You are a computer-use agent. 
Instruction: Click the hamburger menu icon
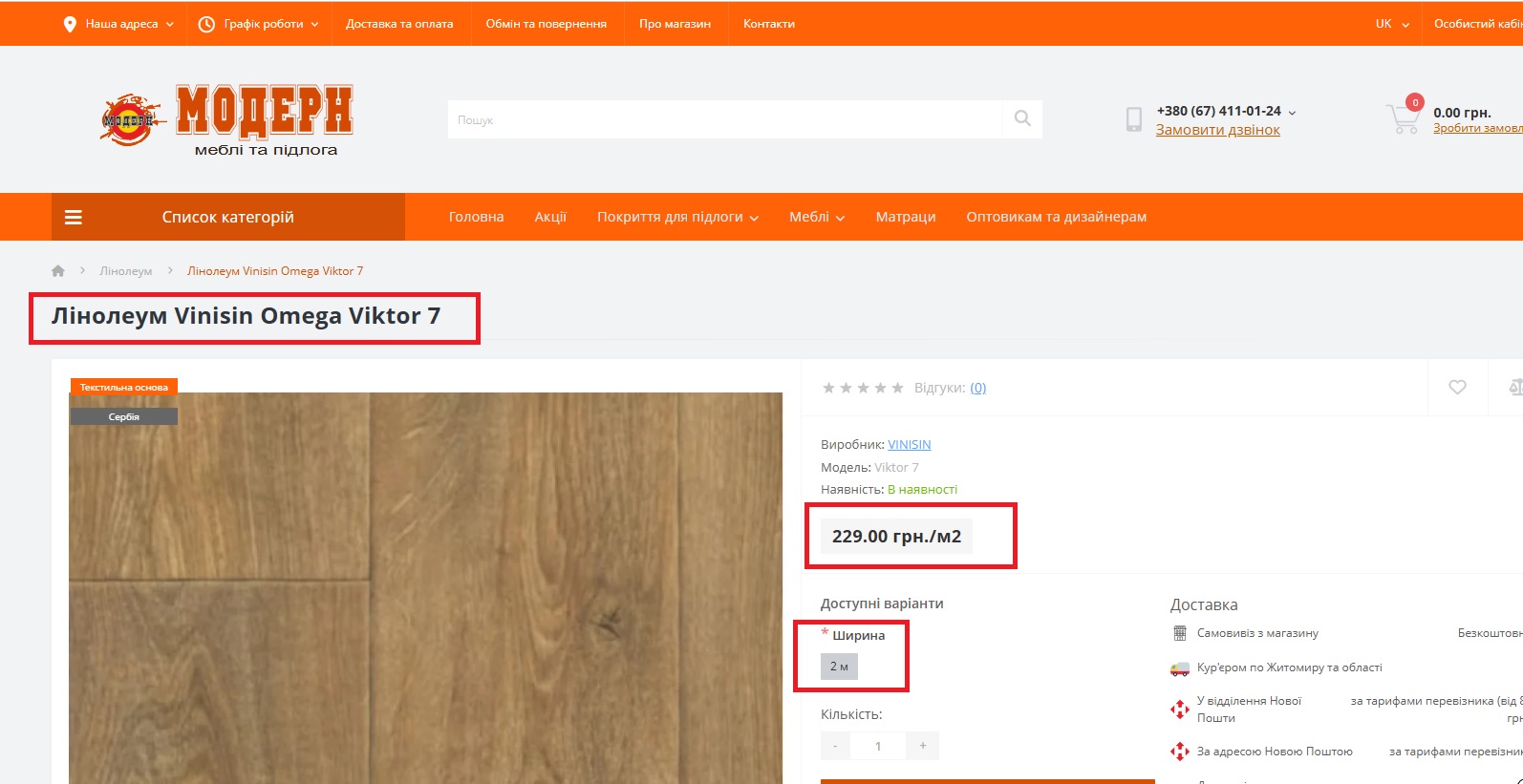pyautogui.click(x=74, y=218)
